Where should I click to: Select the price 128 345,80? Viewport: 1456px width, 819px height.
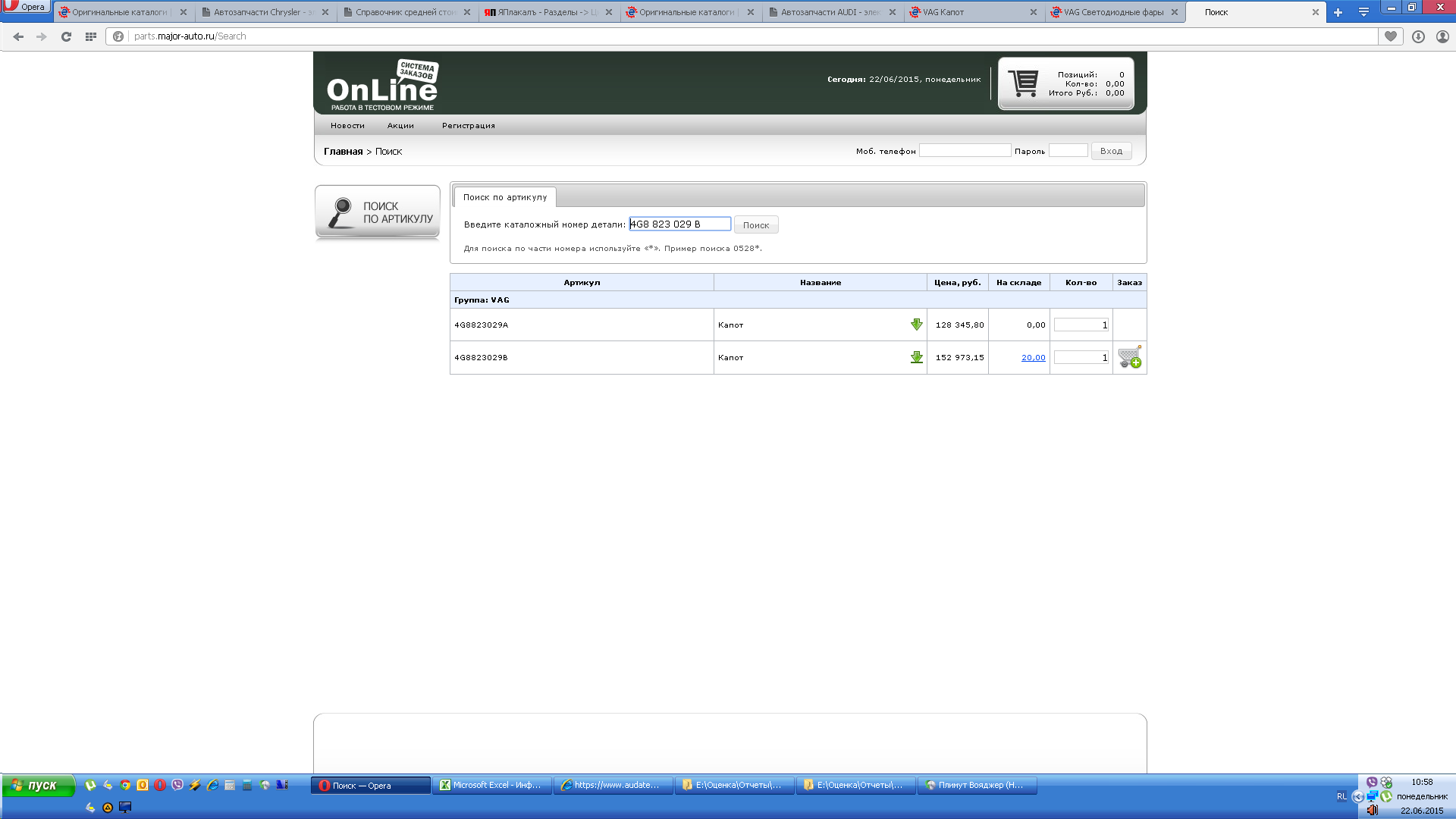pos(959,325)
